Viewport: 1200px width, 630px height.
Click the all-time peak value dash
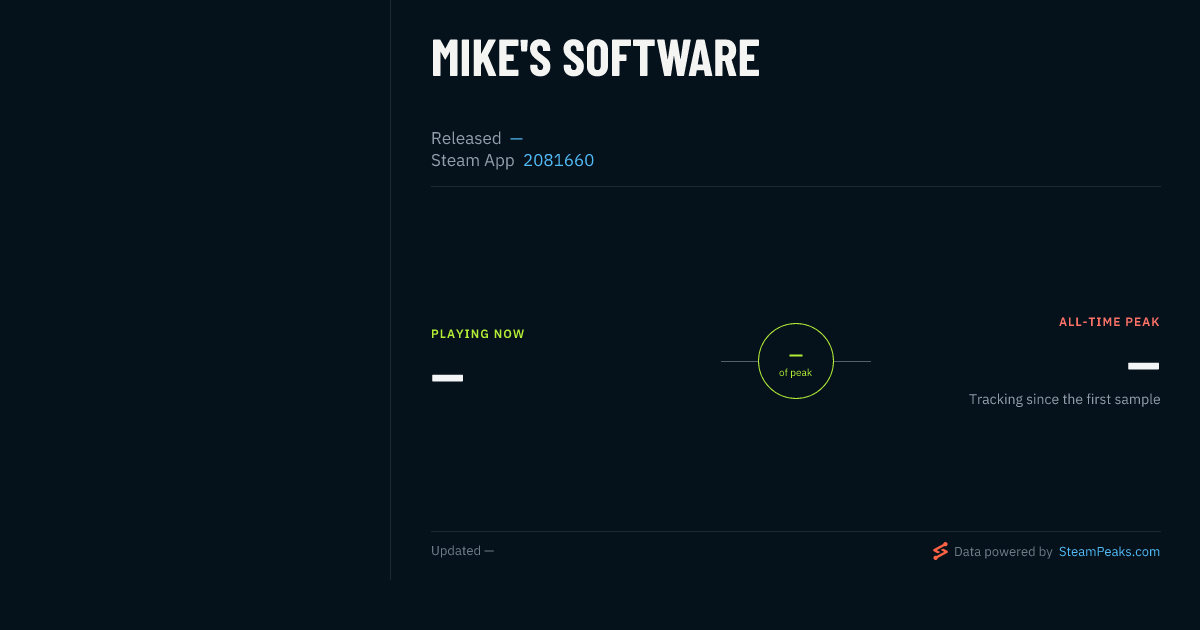[x=1144, y=366]
